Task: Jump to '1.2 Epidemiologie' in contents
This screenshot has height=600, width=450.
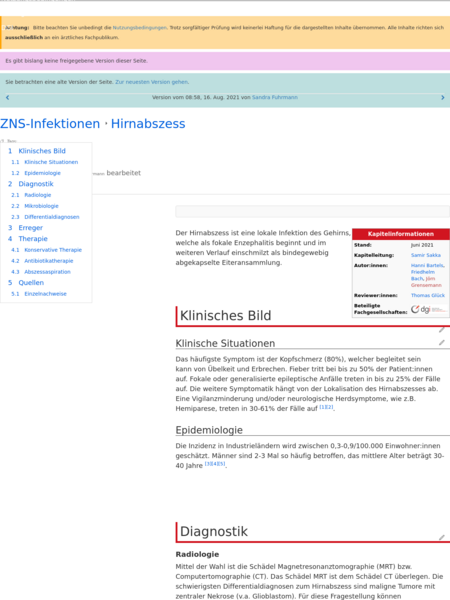Action: (x=36, y=173)
